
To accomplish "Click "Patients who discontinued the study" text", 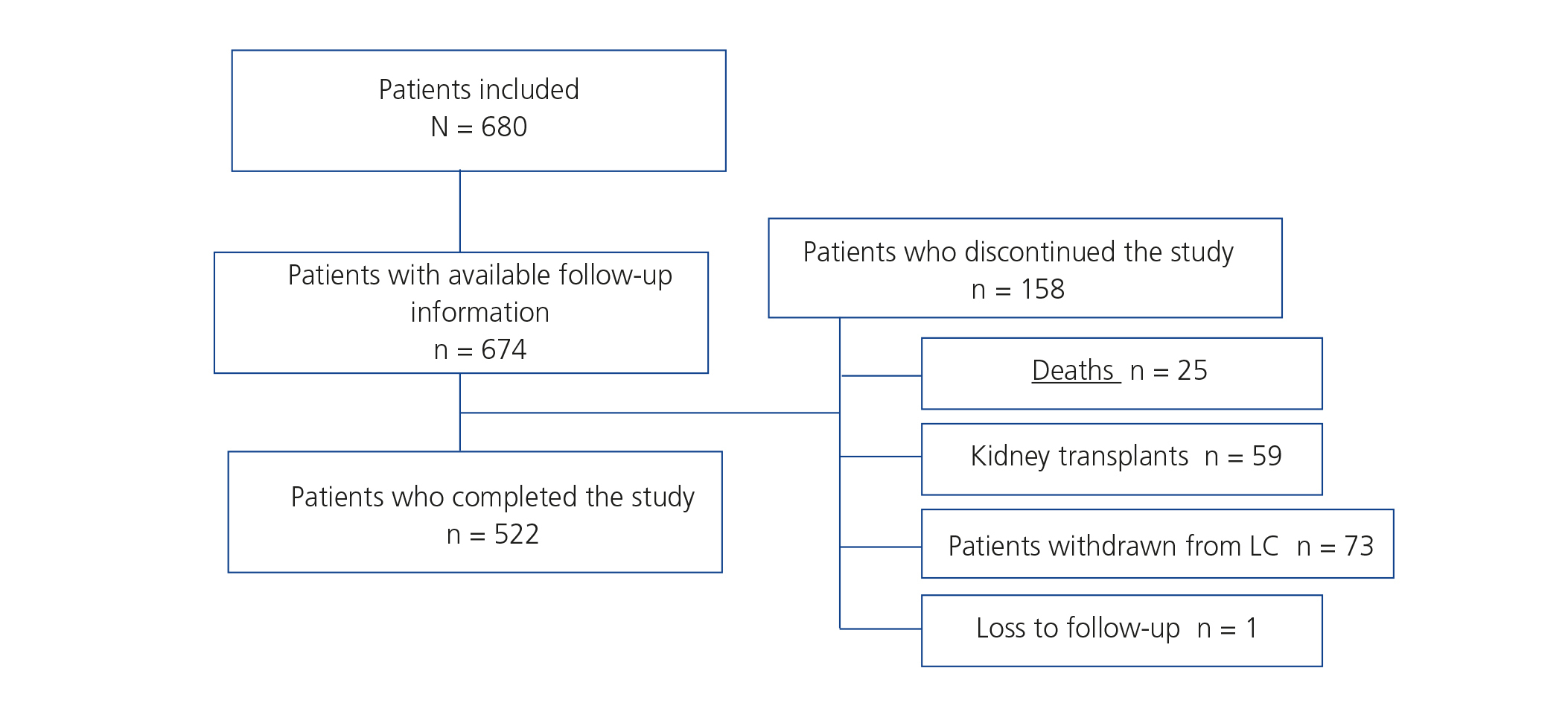I will point(1018,252).
